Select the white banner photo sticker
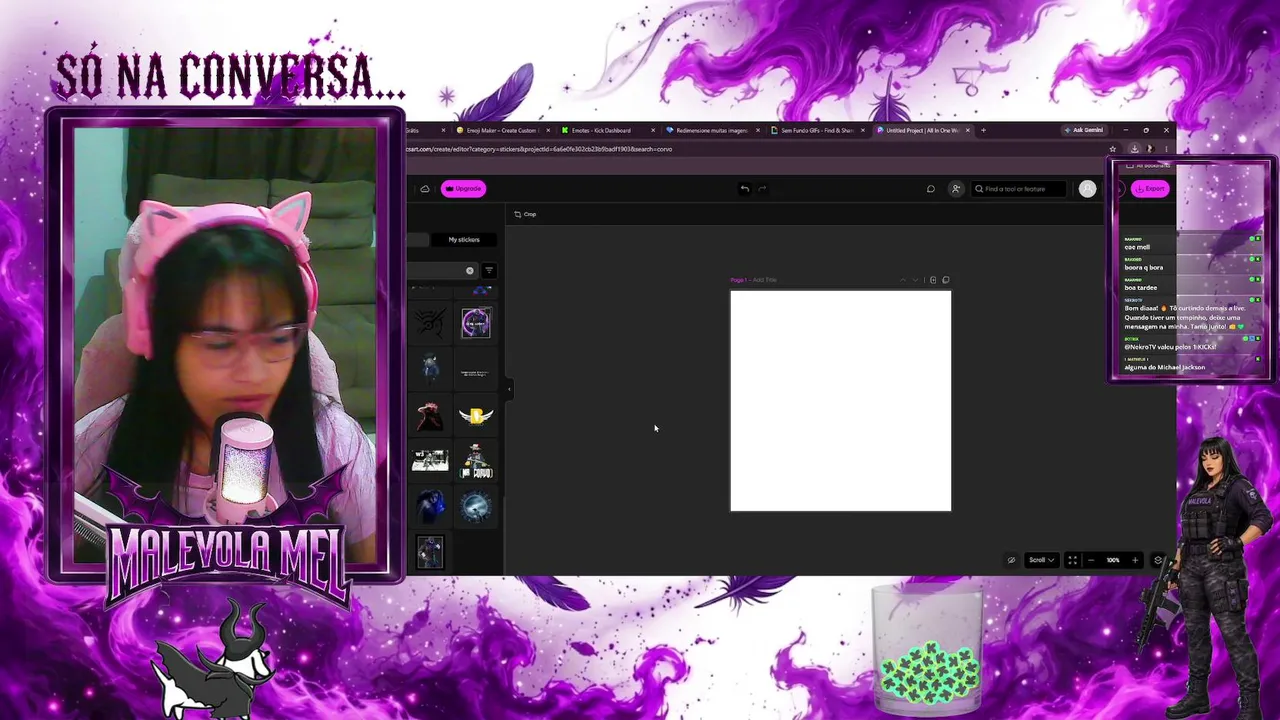 click(x=430, y=460)
